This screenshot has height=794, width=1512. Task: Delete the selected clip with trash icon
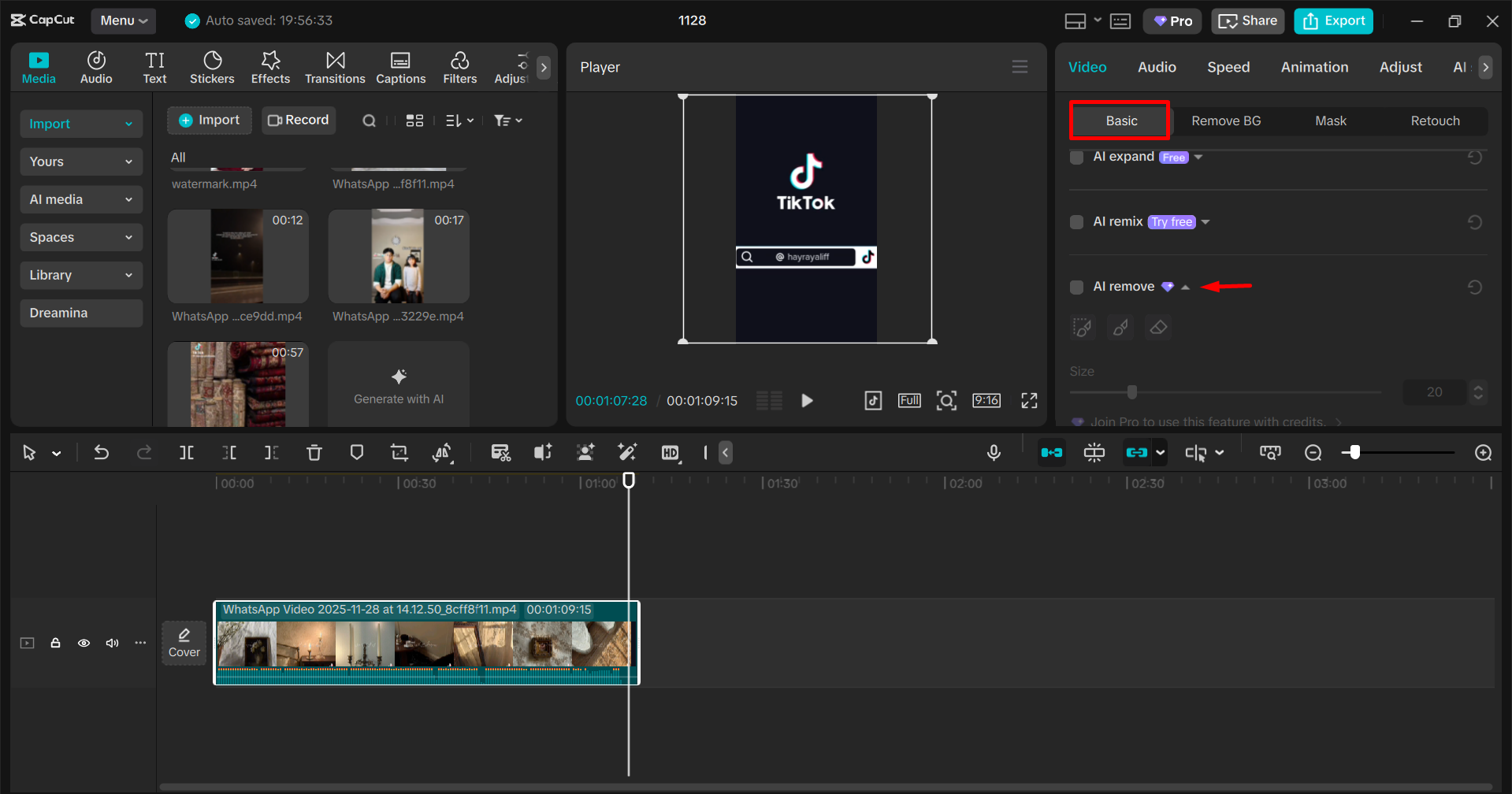[x=314, y=453]
